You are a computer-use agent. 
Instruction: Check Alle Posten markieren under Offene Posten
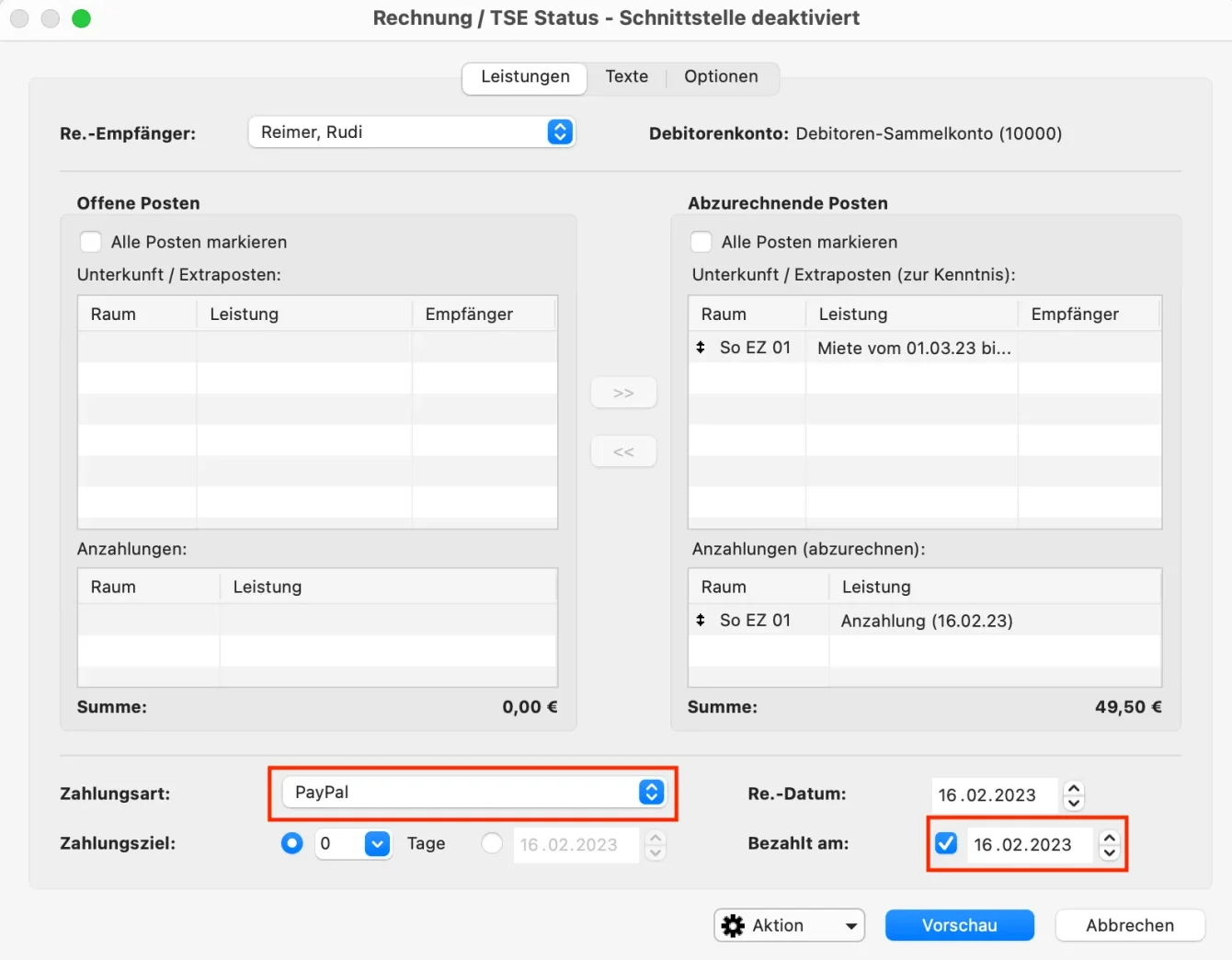click(x=91, y=242)
